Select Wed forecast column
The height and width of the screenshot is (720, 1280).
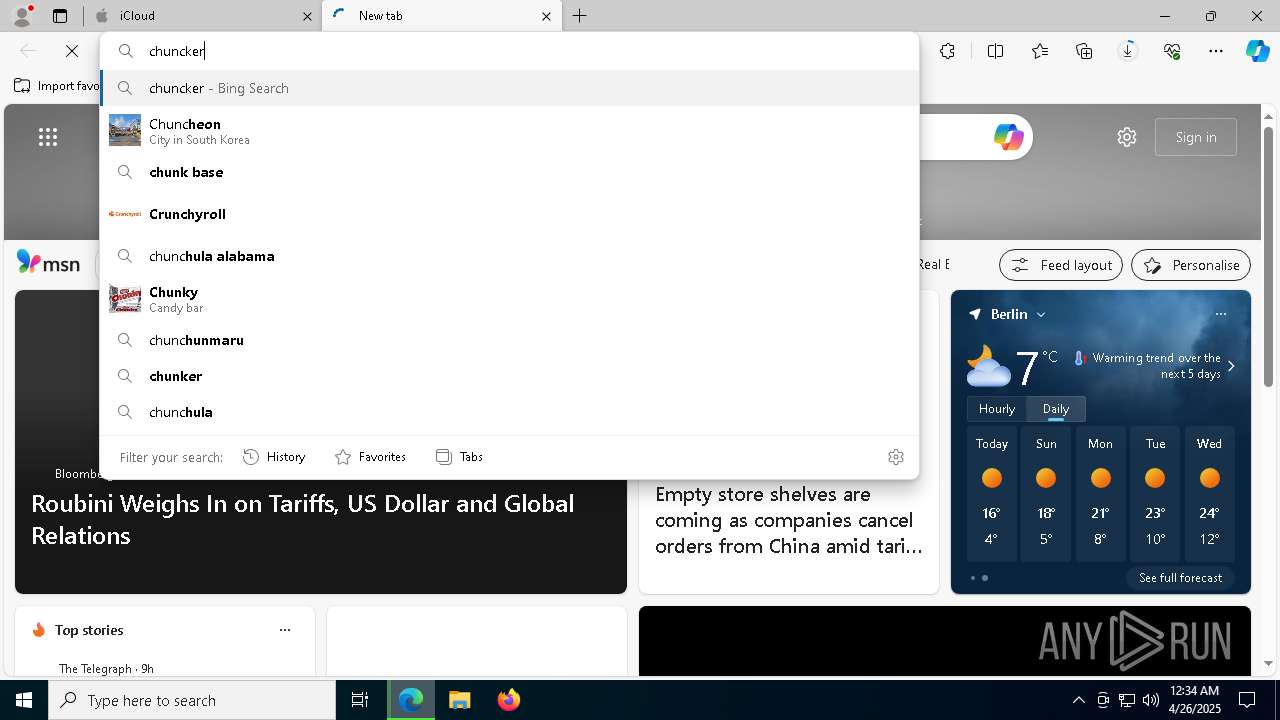pos(1209,495)
